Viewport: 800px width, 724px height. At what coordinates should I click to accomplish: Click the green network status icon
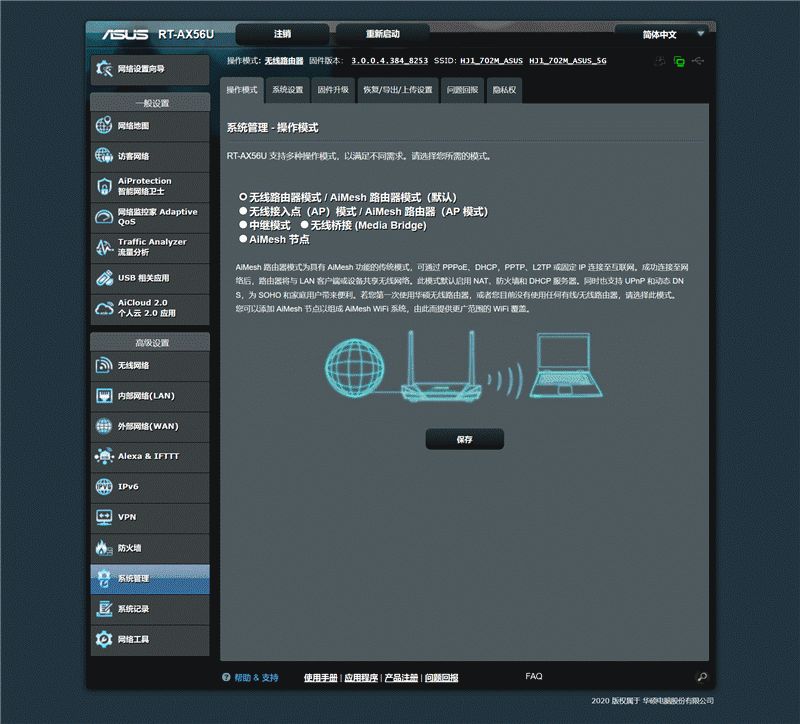[679, 61]
